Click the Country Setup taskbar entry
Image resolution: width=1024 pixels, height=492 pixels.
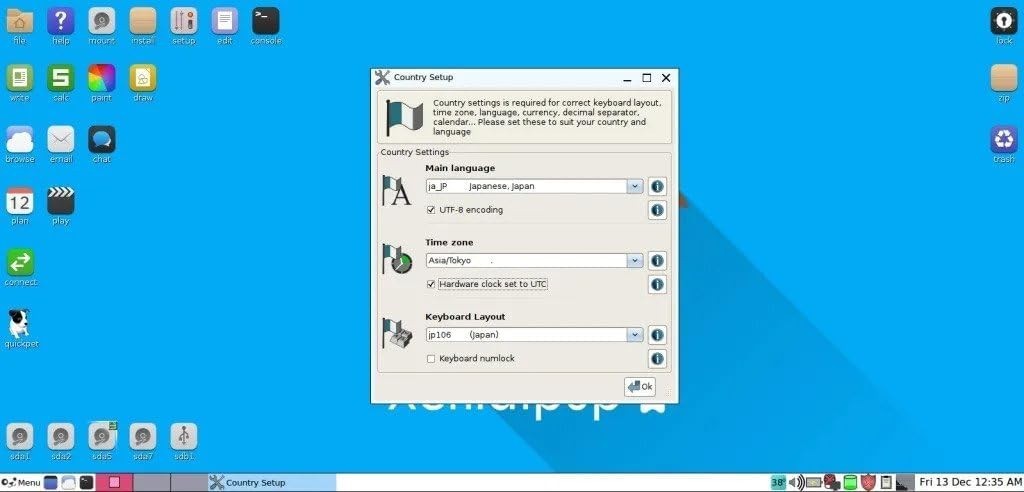tap(272, 483)
